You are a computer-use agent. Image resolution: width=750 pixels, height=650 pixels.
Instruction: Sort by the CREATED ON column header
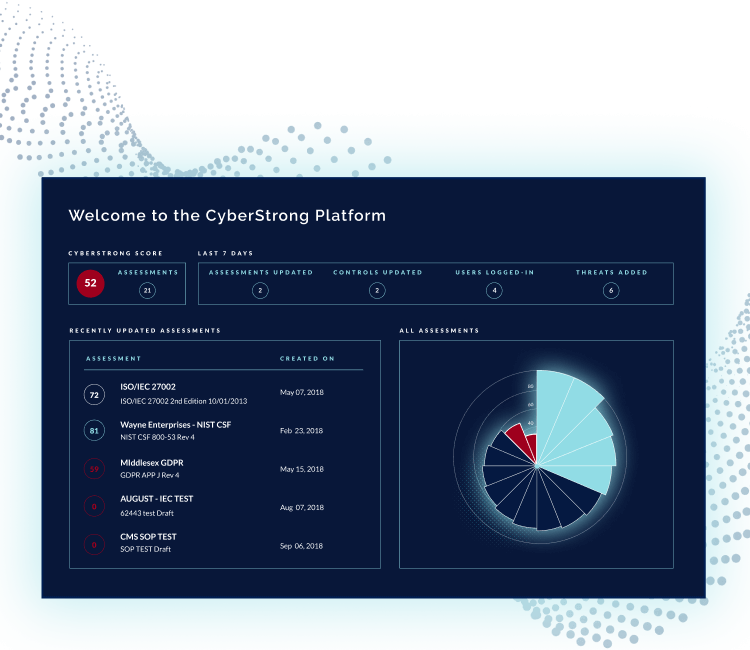307,358
